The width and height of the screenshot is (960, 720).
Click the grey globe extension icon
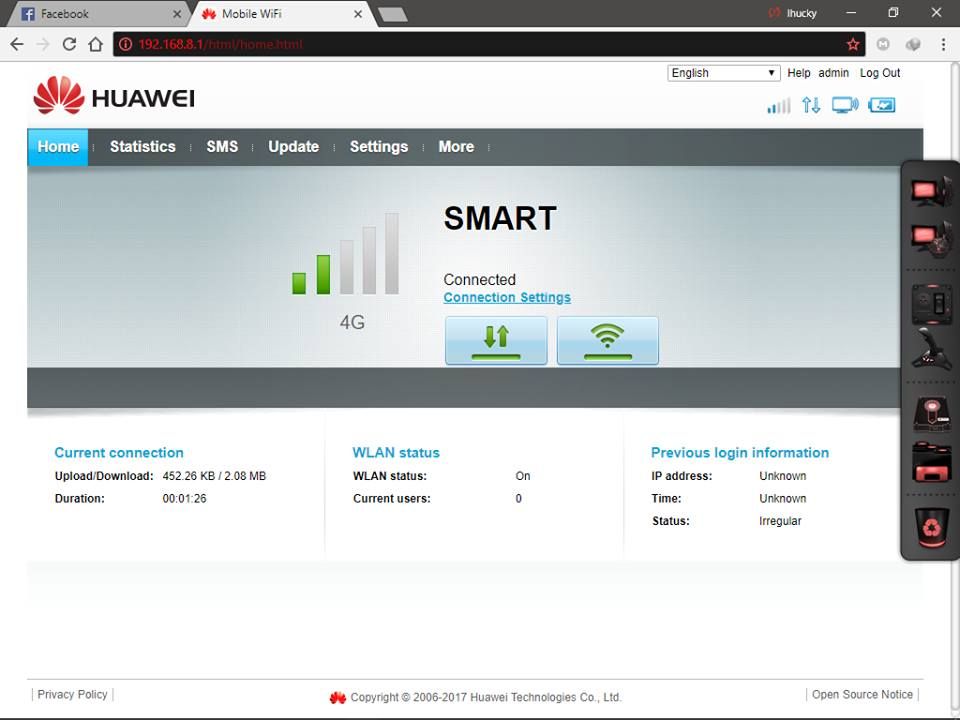(913, 44)
